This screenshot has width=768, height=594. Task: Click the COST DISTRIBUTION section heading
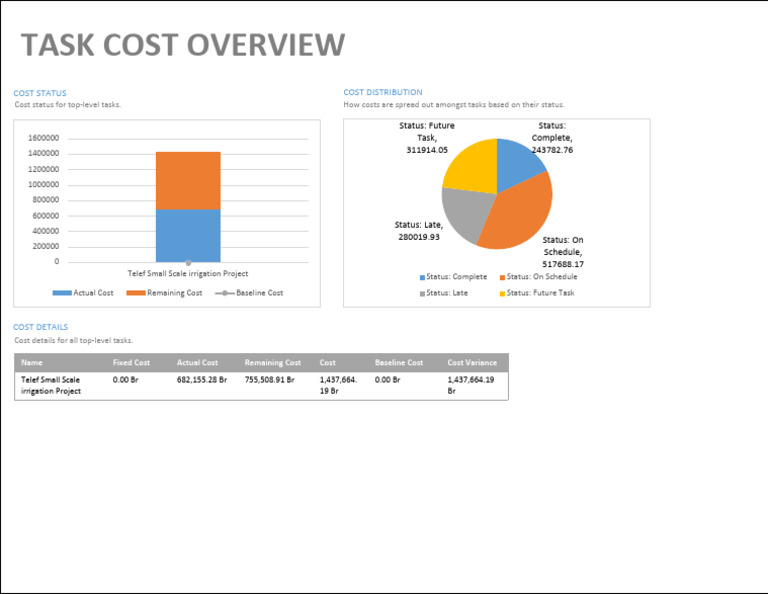(383, 92)
